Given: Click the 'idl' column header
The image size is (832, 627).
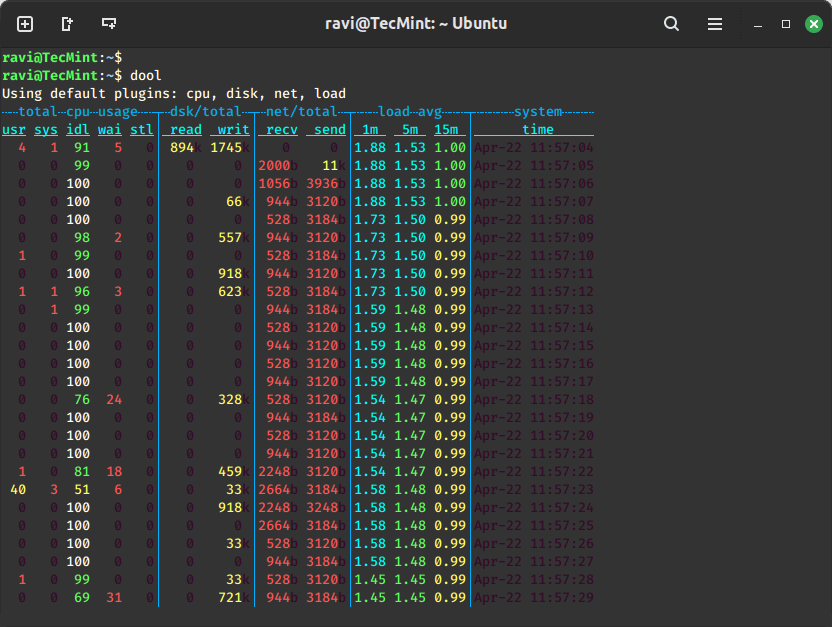Looking at the screenshot, I should (x=77, y=129).
